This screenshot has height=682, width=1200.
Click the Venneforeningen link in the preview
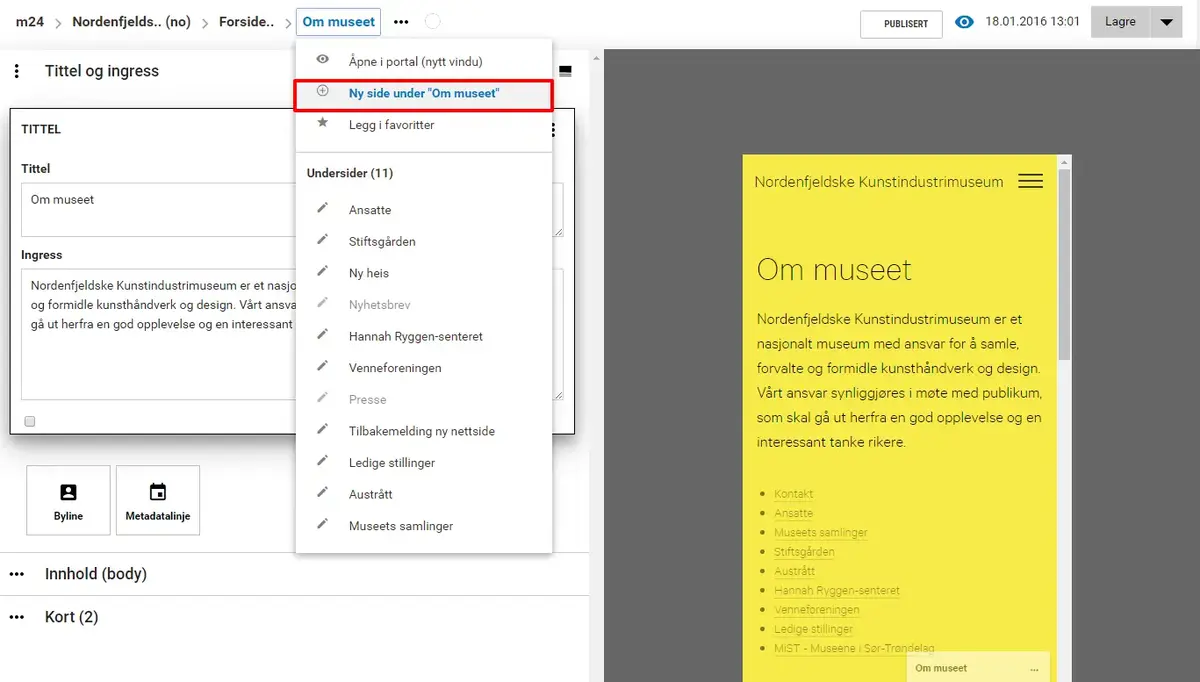pyautogui.click(x=817, y=610)
